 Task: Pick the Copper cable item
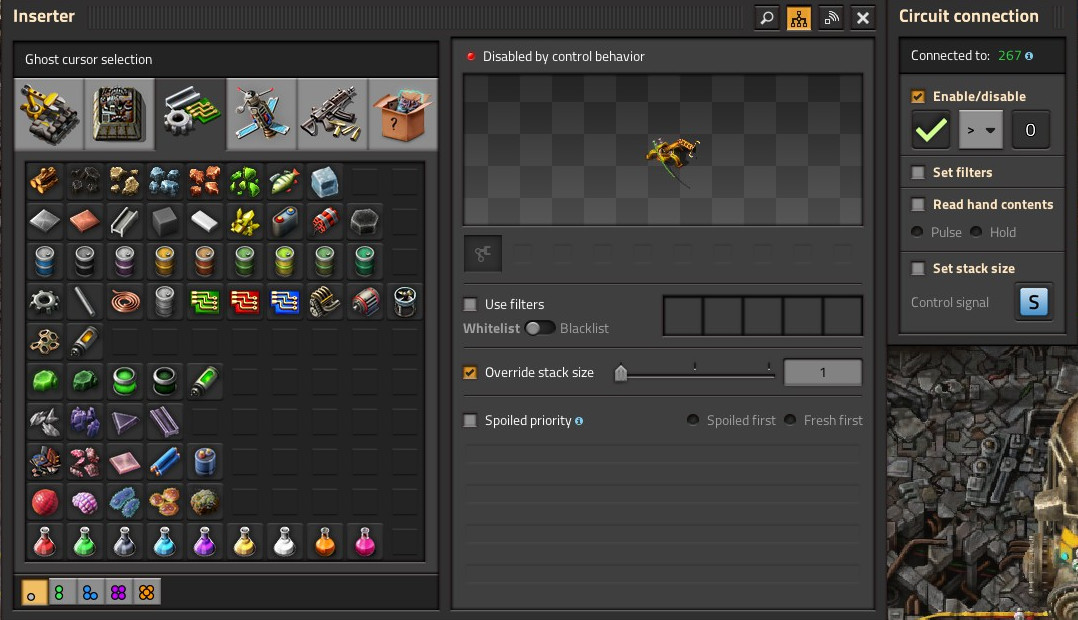124,301
